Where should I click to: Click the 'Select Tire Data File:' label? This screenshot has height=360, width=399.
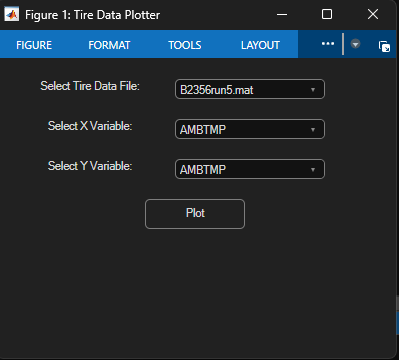coord(90,86)
